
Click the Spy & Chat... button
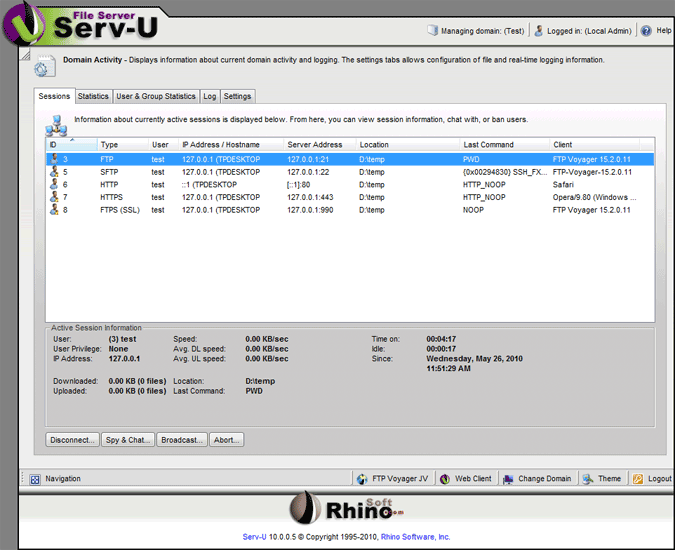coord(128,439)
